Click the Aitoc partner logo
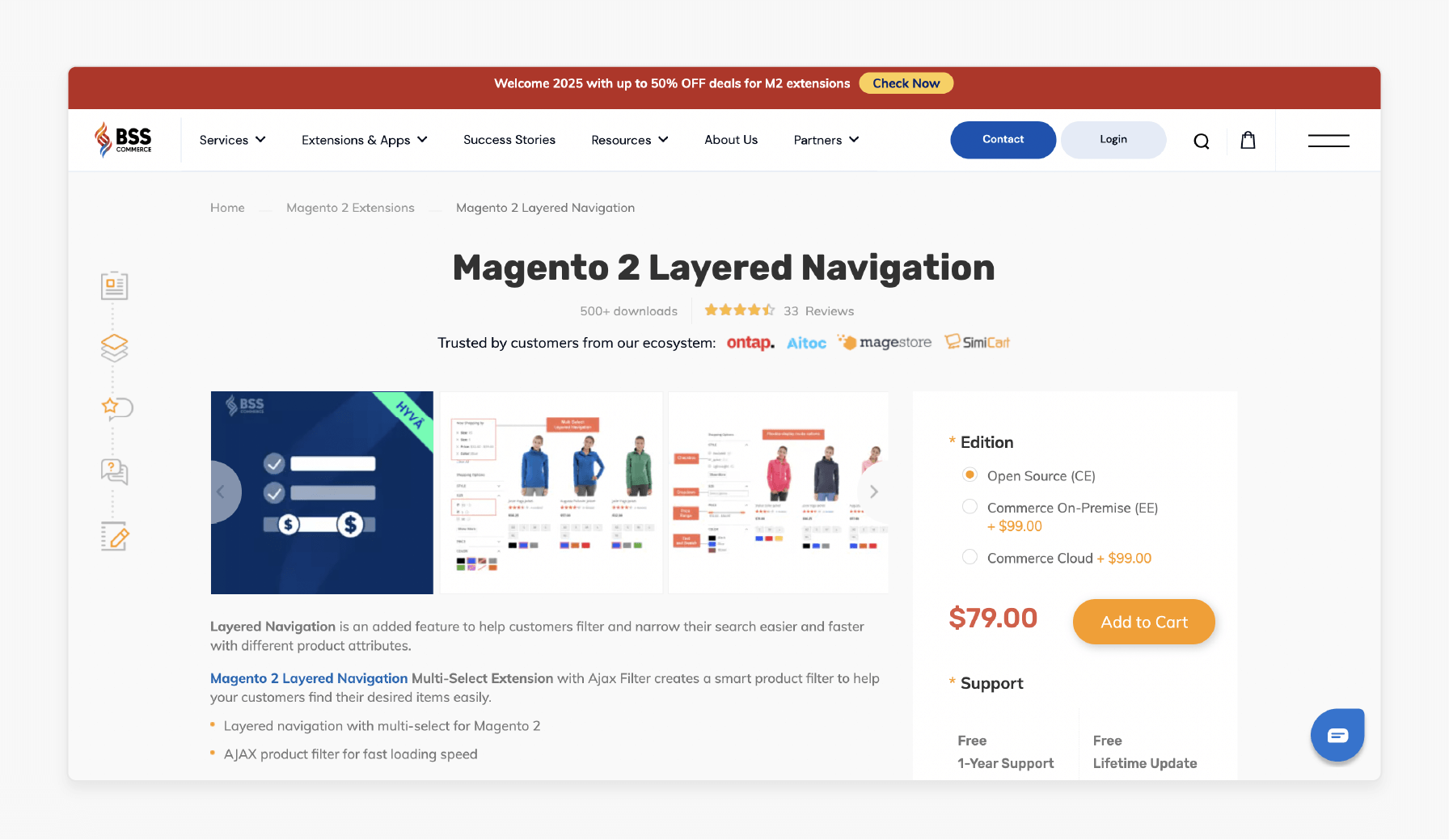This screenshot has height=840, width=1449. 806,343
